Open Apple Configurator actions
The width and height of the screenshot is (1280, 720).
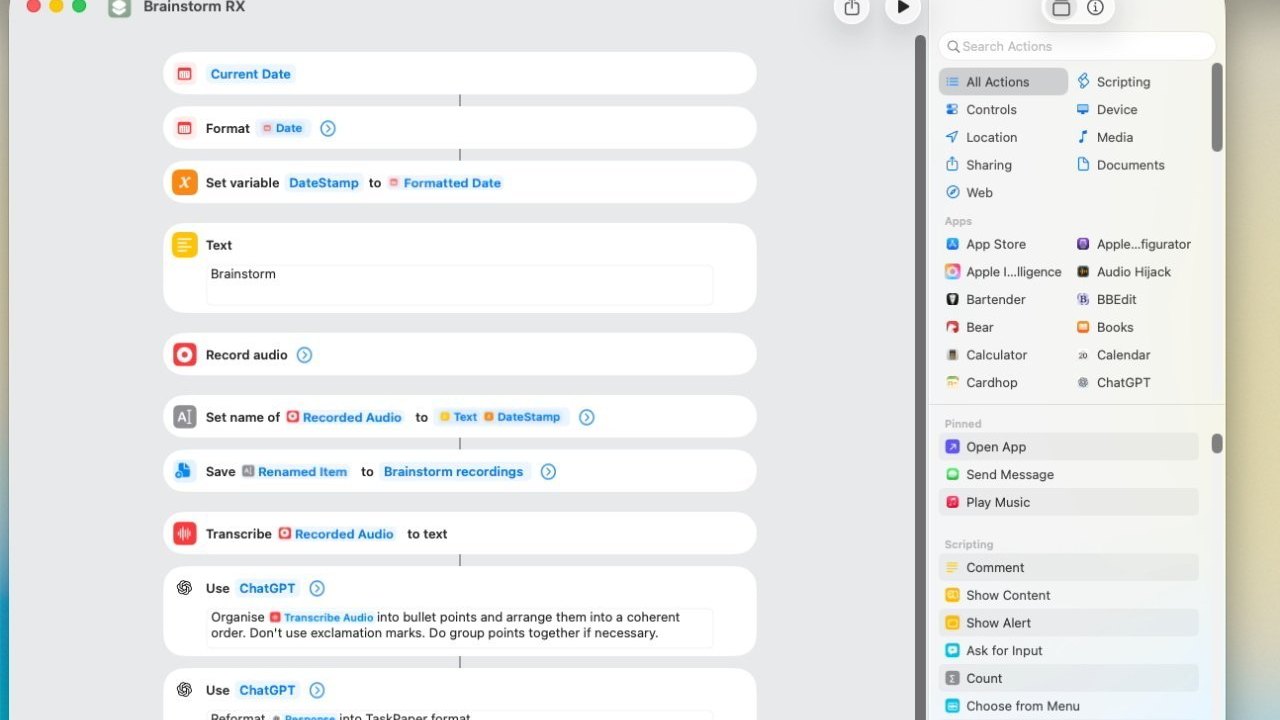point(1134,244)
